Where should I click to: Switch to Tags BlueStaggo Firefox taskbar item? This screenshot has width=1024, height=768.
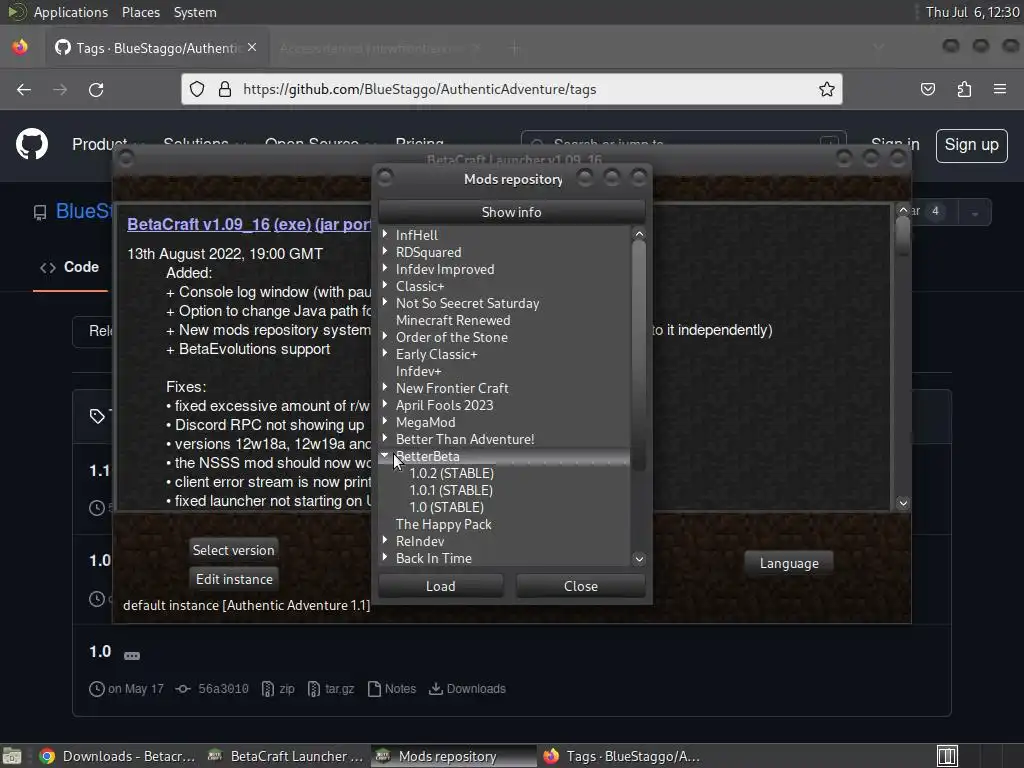click(x=620, y=756)
